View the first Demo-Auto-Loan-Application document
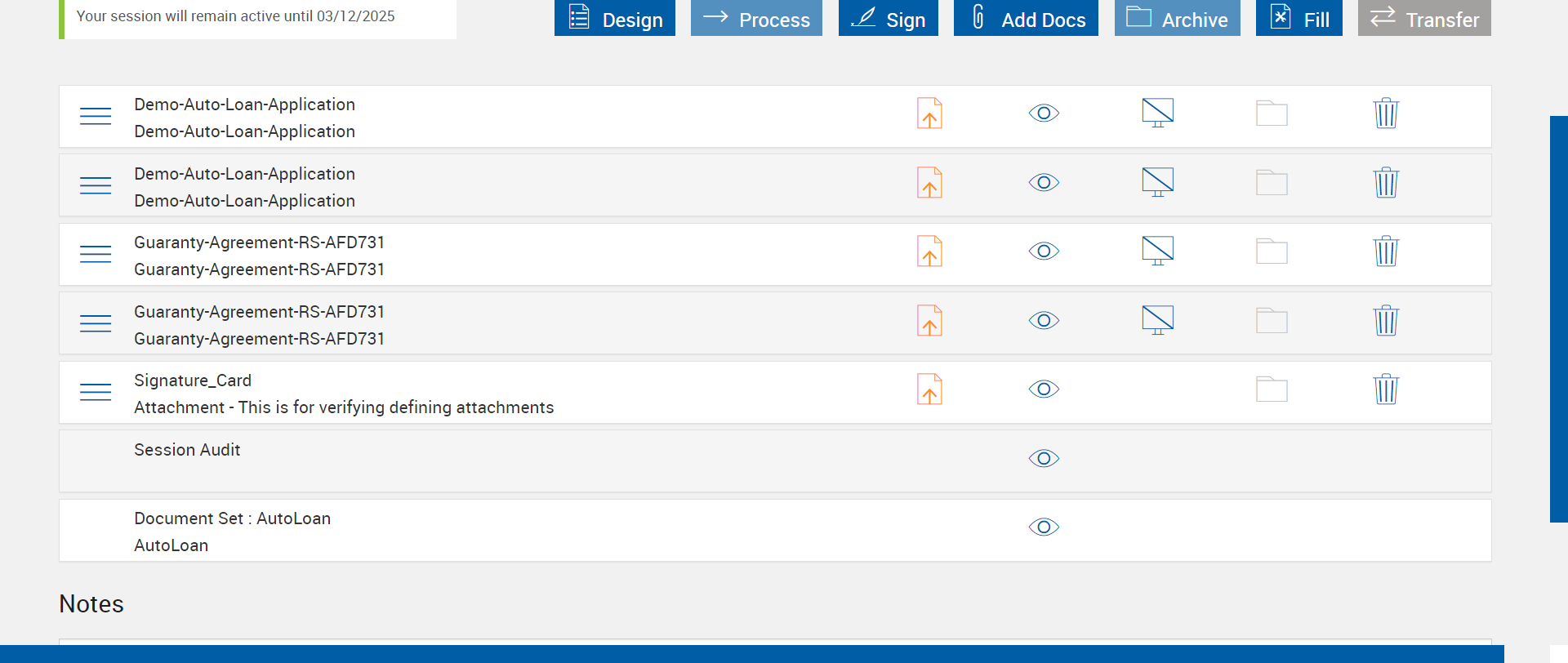Screen dimensions: 1568x663 point(1044,113)
